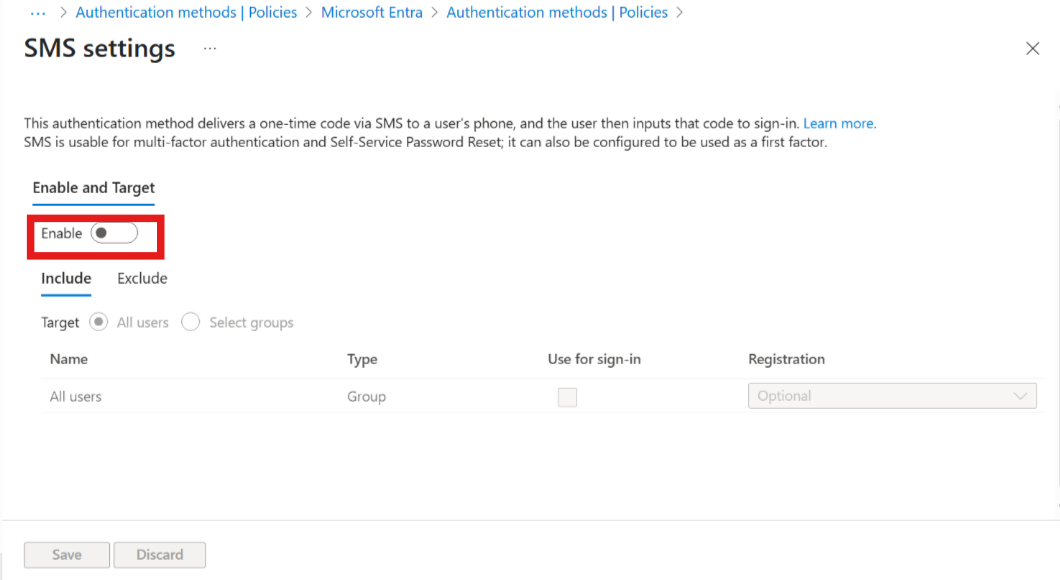The height and width of the screenshot is (580, 1060).
Task: Open the Registration Optional dropdown
Action: 892,396
